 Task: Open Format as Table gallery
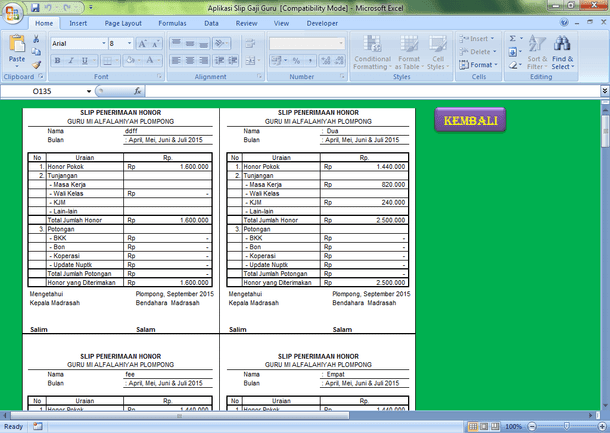pyautogui.click(x=409, y=52)
